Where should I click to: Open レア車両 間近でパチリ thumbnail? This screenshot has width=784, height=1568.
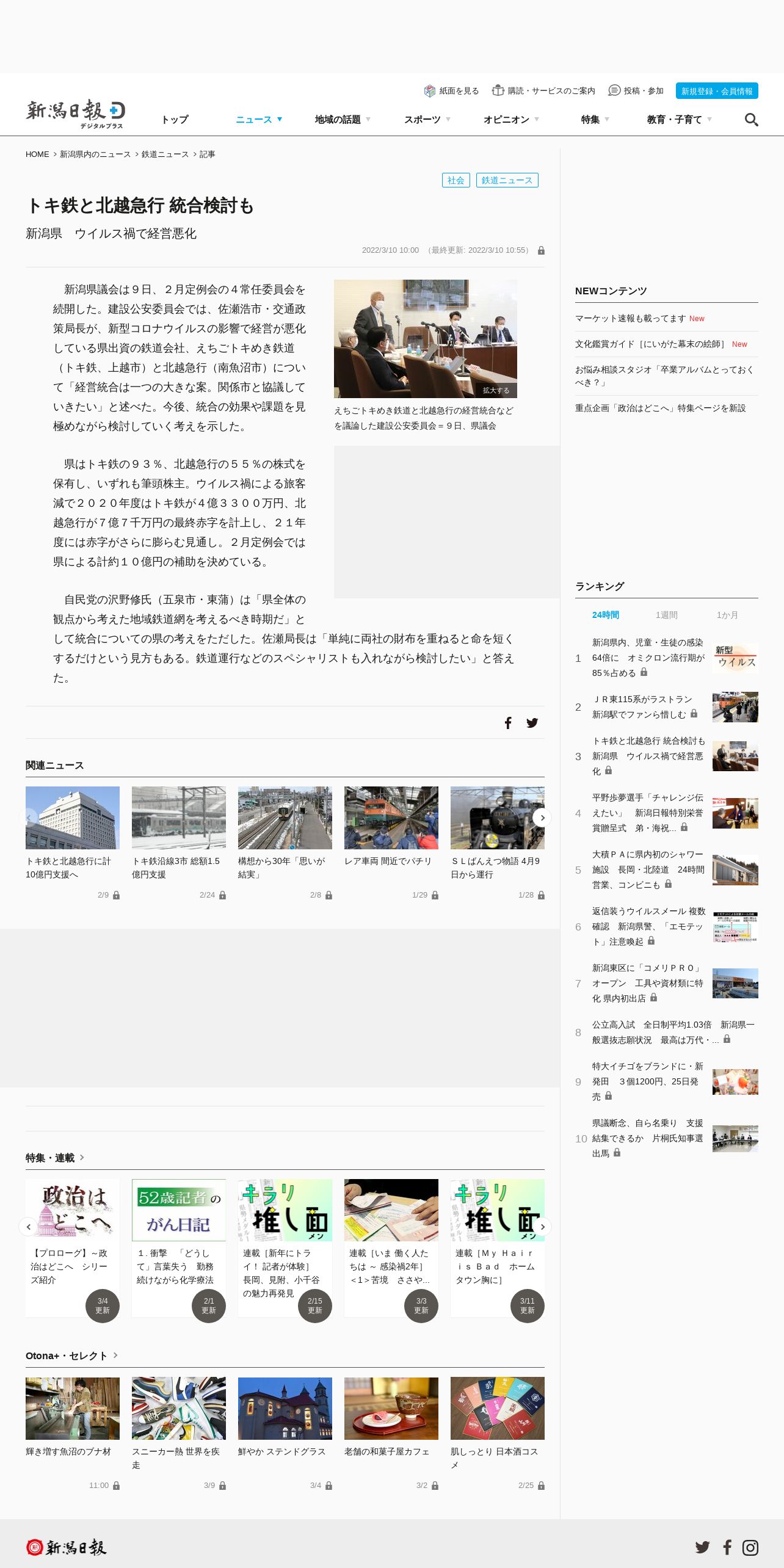pyautogui.click(x=391, y=818)
